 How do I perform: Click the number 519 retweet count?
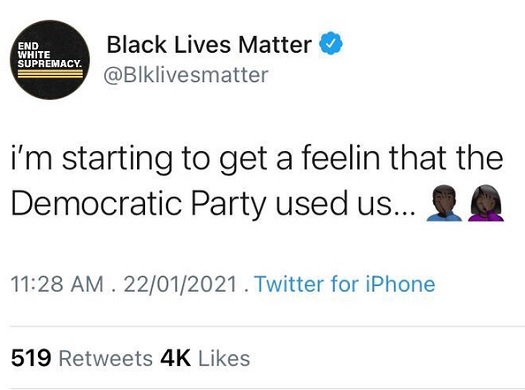(31, 358)
